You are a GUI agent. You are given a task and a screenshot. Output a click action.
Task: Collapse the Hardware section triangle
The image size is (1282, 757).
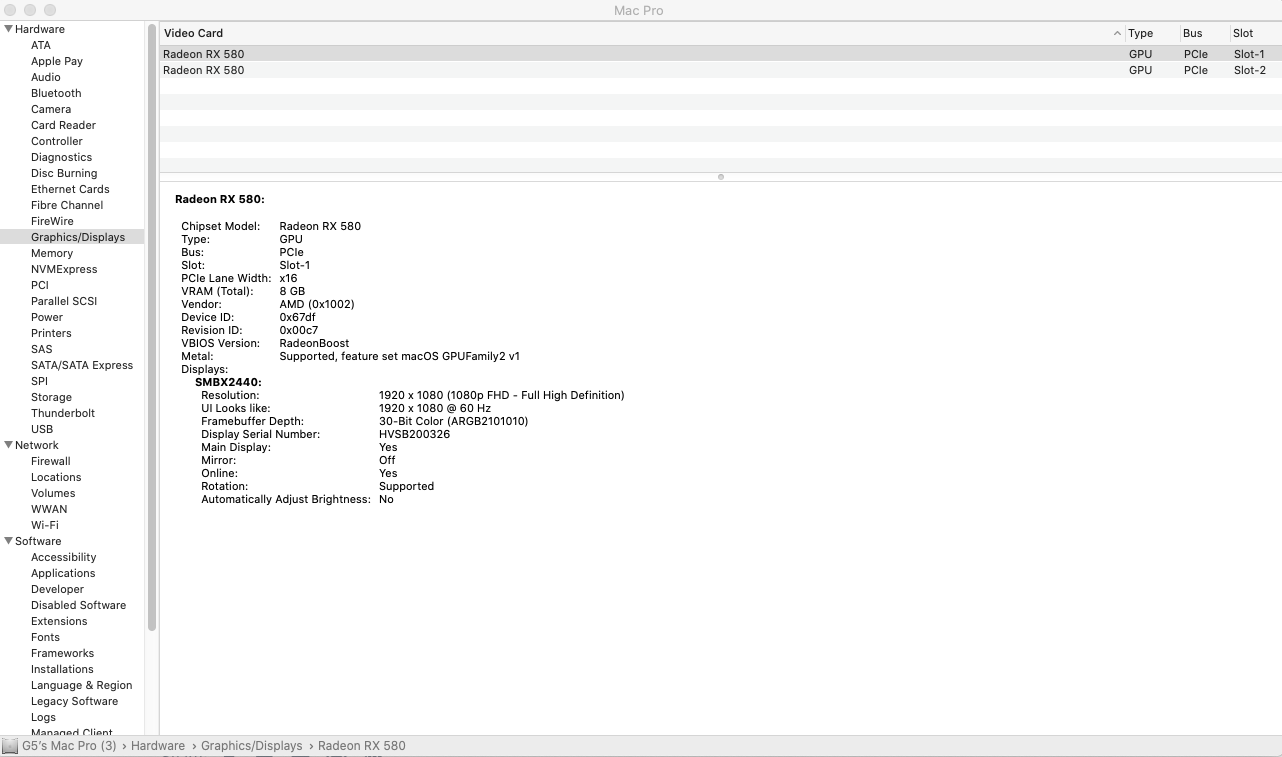9,29
